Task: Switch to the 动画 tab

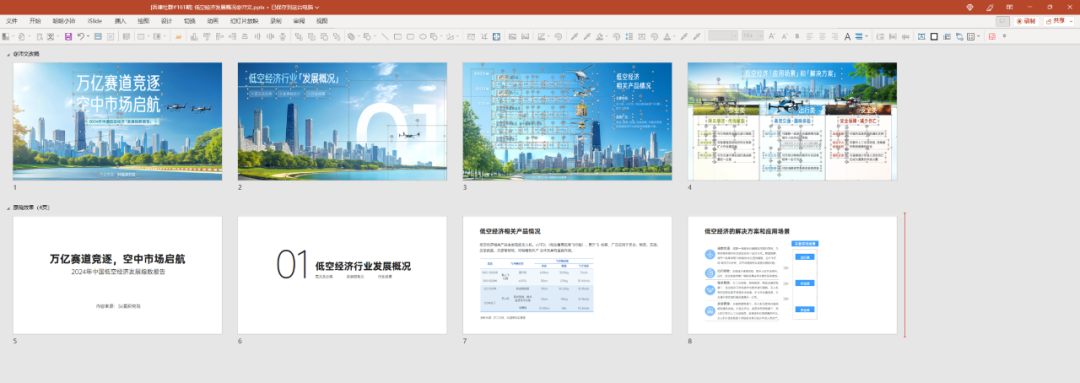Action: click(212, 21)
